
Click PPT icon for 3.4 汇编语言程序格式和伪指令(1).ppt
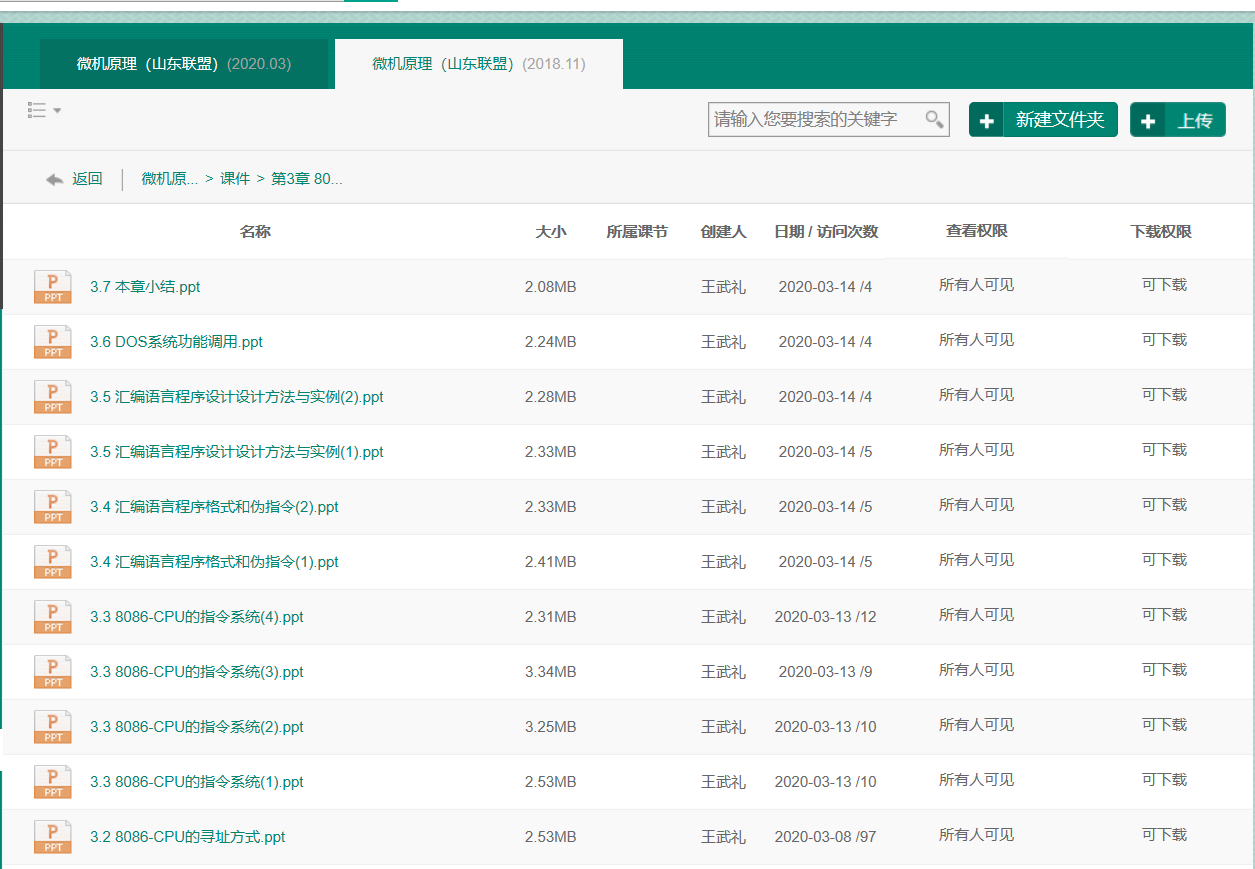point(52,562)
